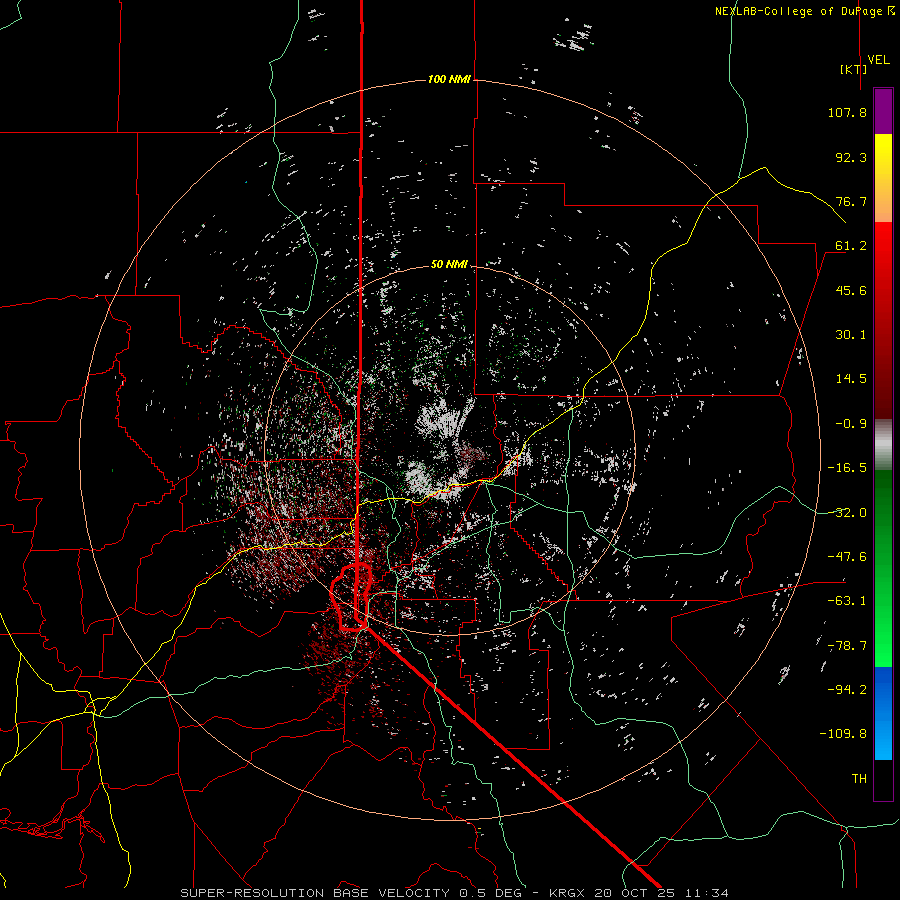
Task: Select the 76.7 velocity scale value
Action: (x=851, y=201)
